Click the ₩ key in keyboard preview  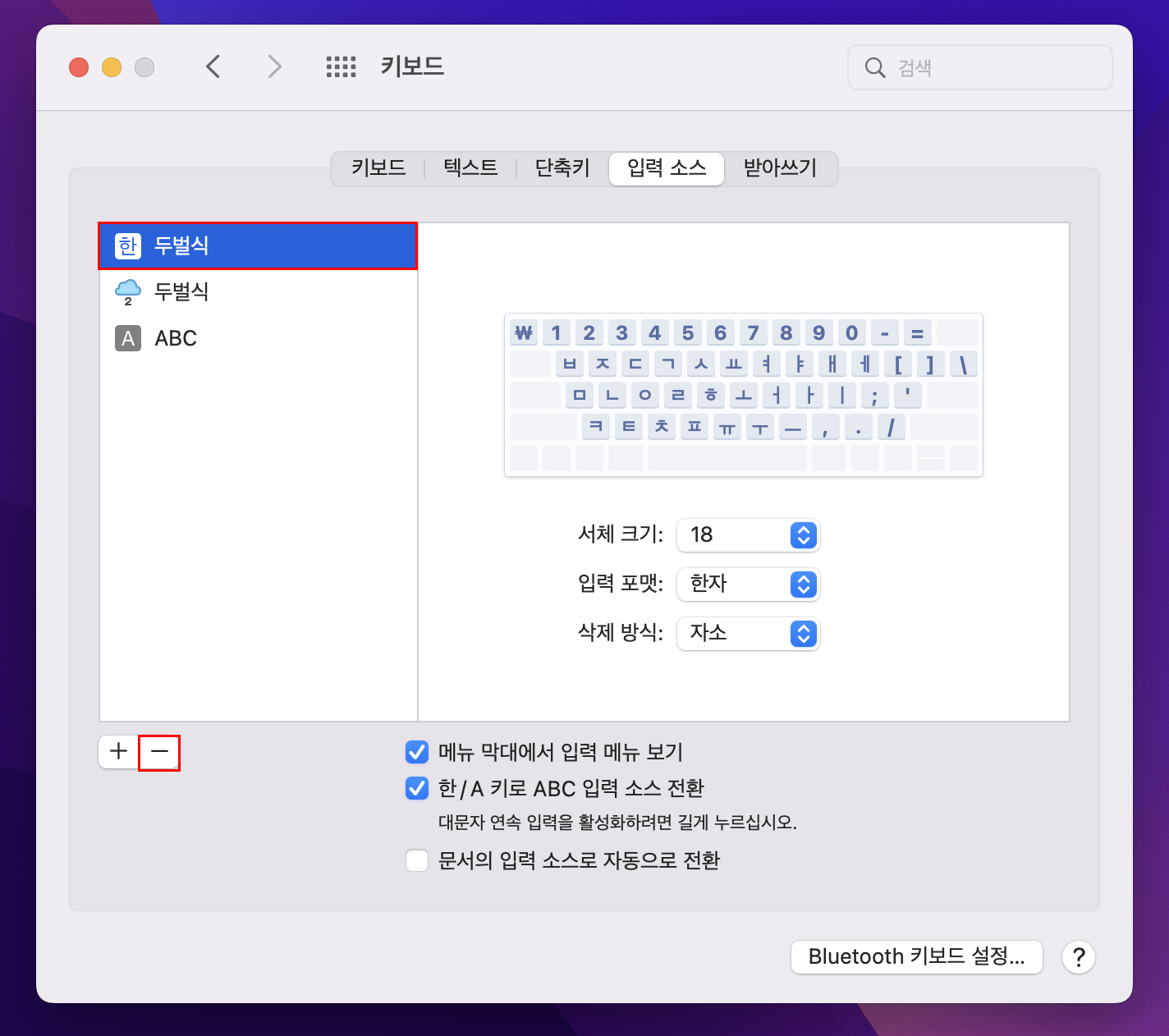coord(524,332)
